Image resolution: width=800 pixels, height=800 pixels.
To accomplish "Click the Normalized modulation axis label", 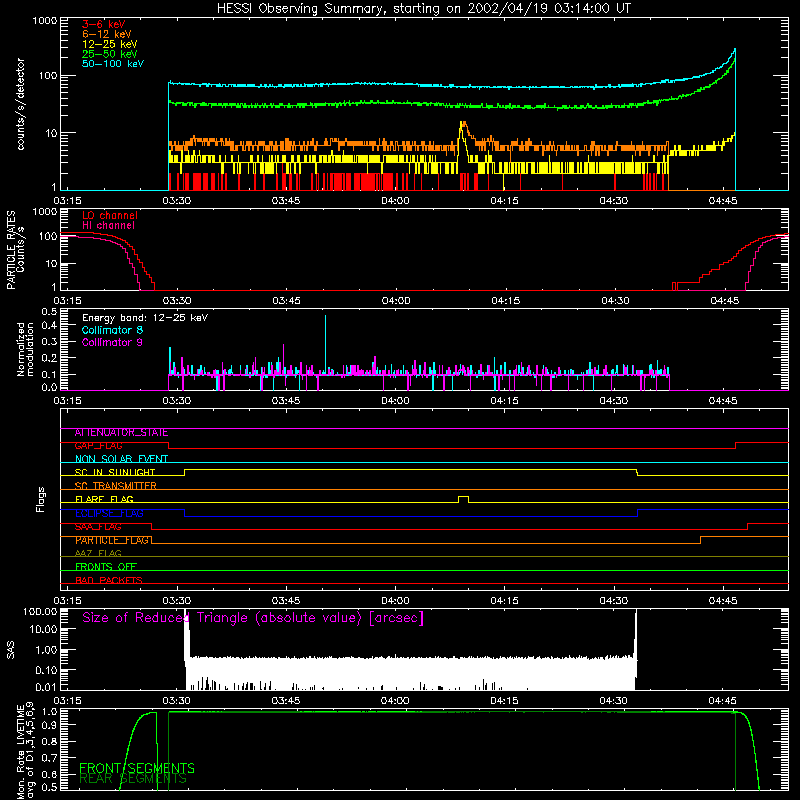I will 26,349.
